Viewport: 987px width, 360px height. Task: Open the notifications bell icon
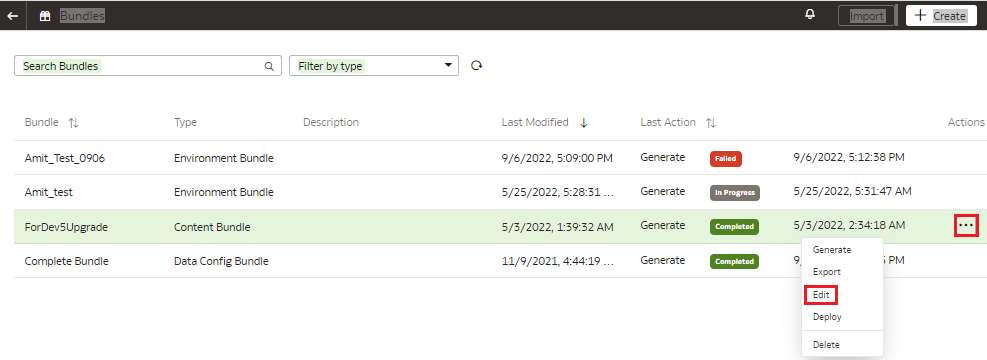(x=810, y=14)
